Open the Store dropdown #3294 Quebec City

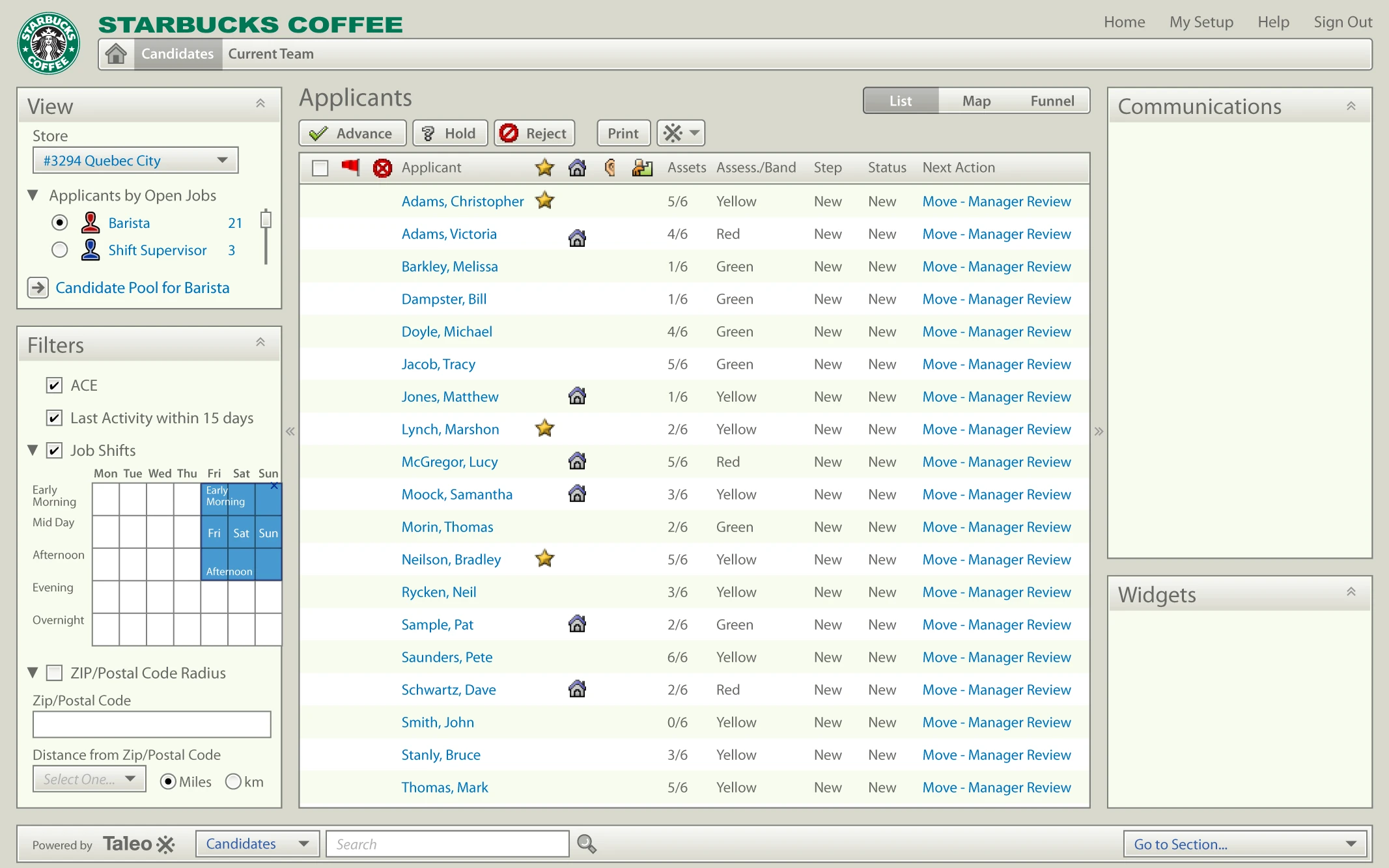pos(135,160)
